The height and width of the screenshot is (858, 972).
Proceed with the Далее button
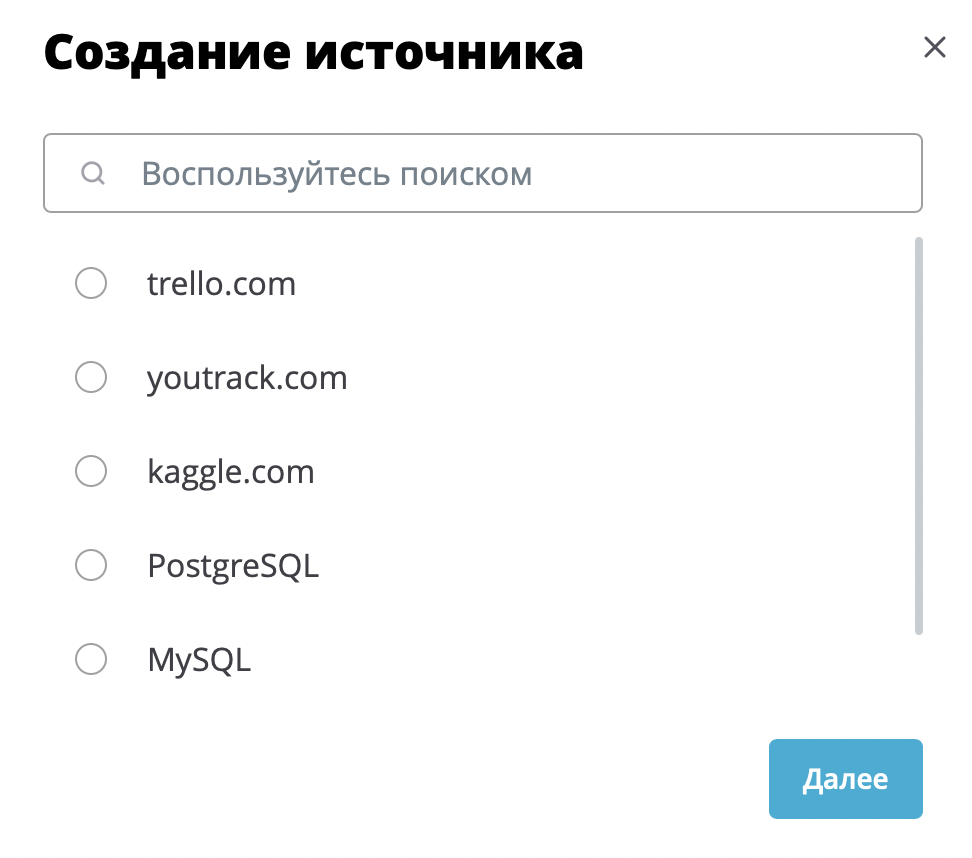pos(846,779)
